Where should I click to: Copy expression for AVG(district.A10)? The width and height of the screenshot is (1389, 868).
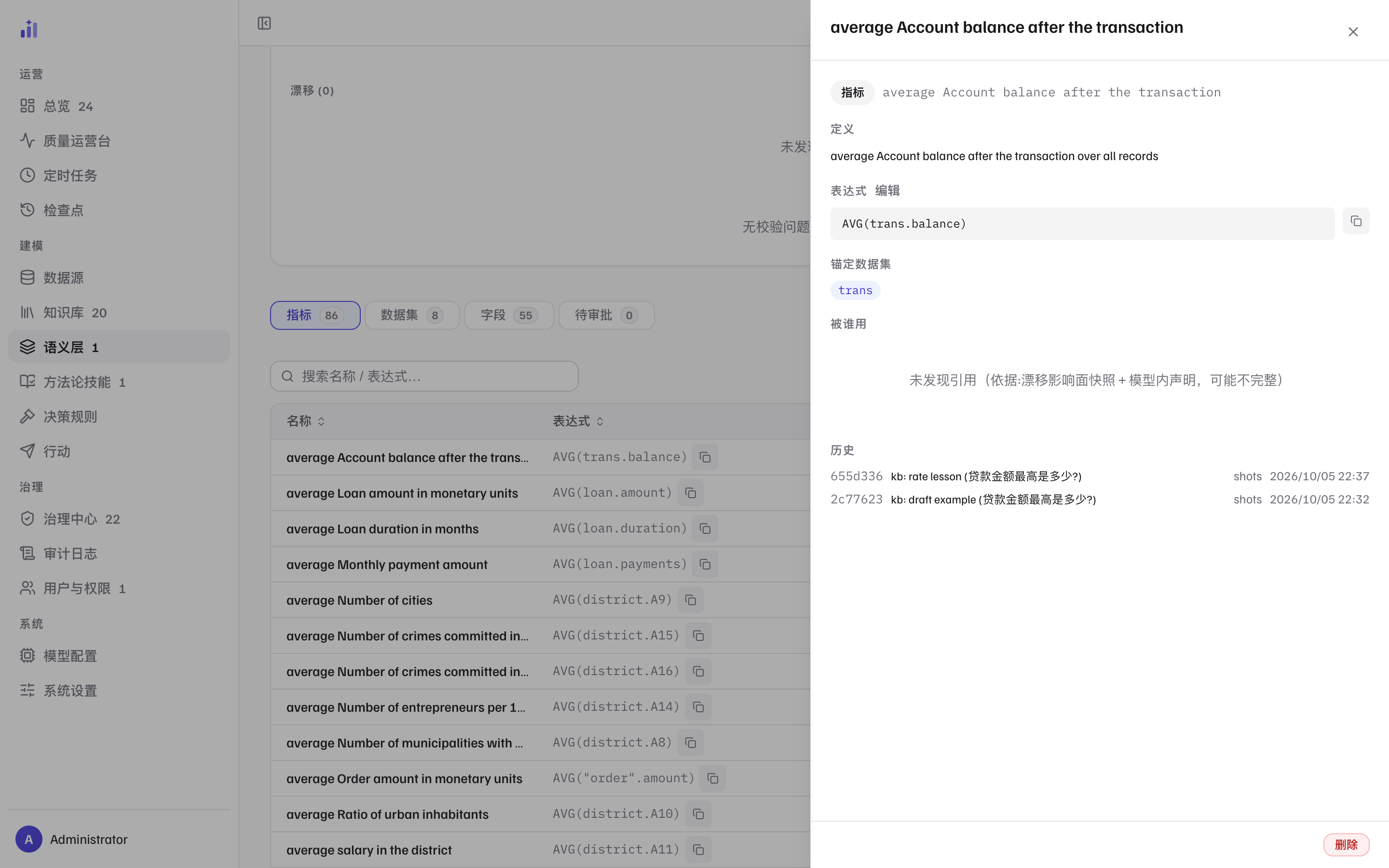pos(698,814)
